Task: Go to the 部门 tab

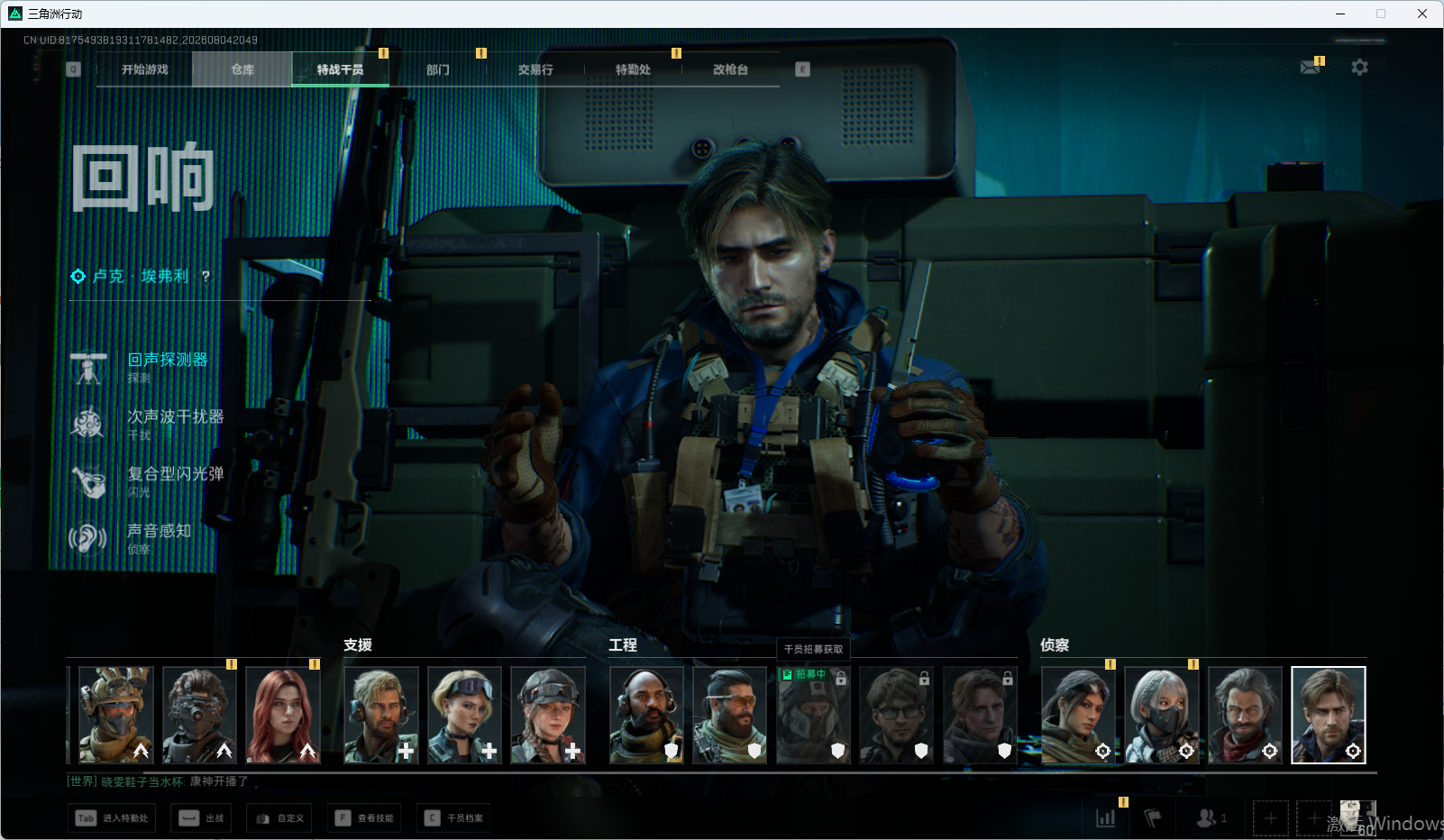Action: [x=438, y=69]
